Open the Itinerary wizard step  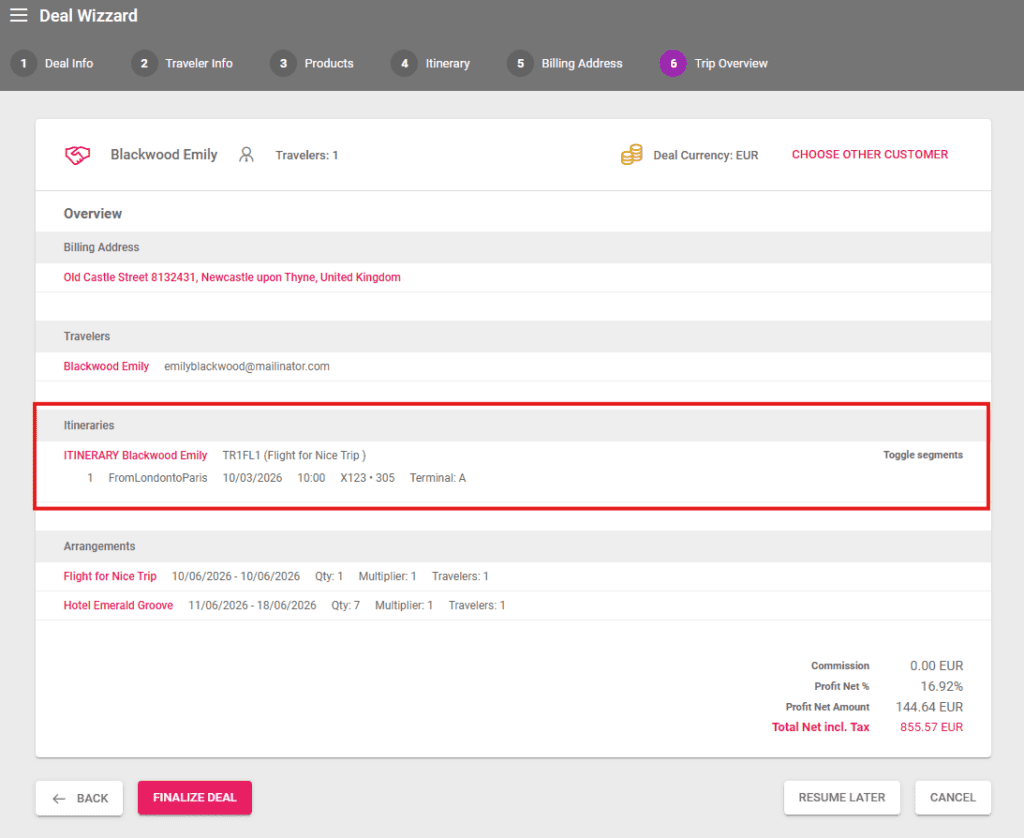(447, 63)
